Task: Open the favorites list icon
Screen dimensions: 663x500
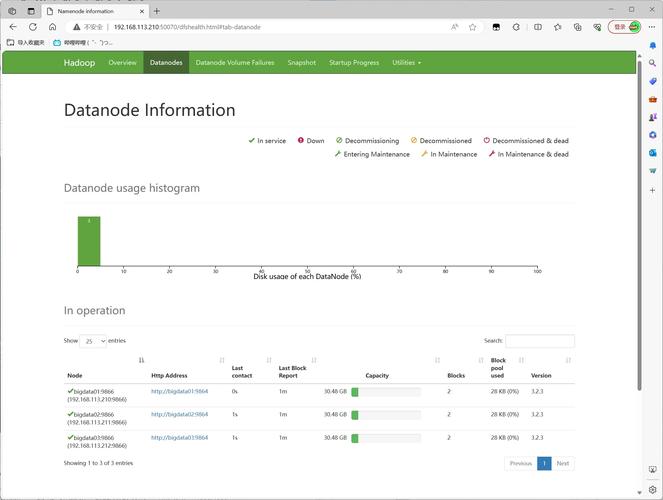Action: pos(558,27)
